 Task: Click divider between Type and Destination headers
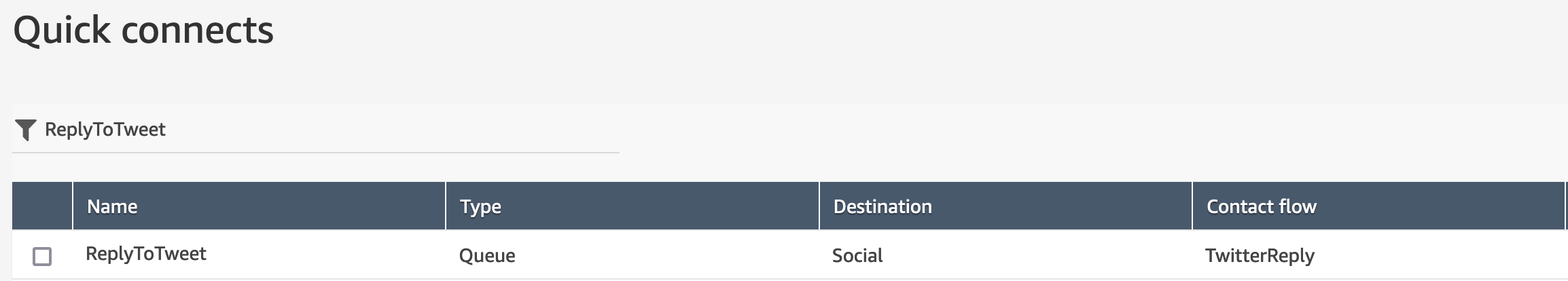819,206
